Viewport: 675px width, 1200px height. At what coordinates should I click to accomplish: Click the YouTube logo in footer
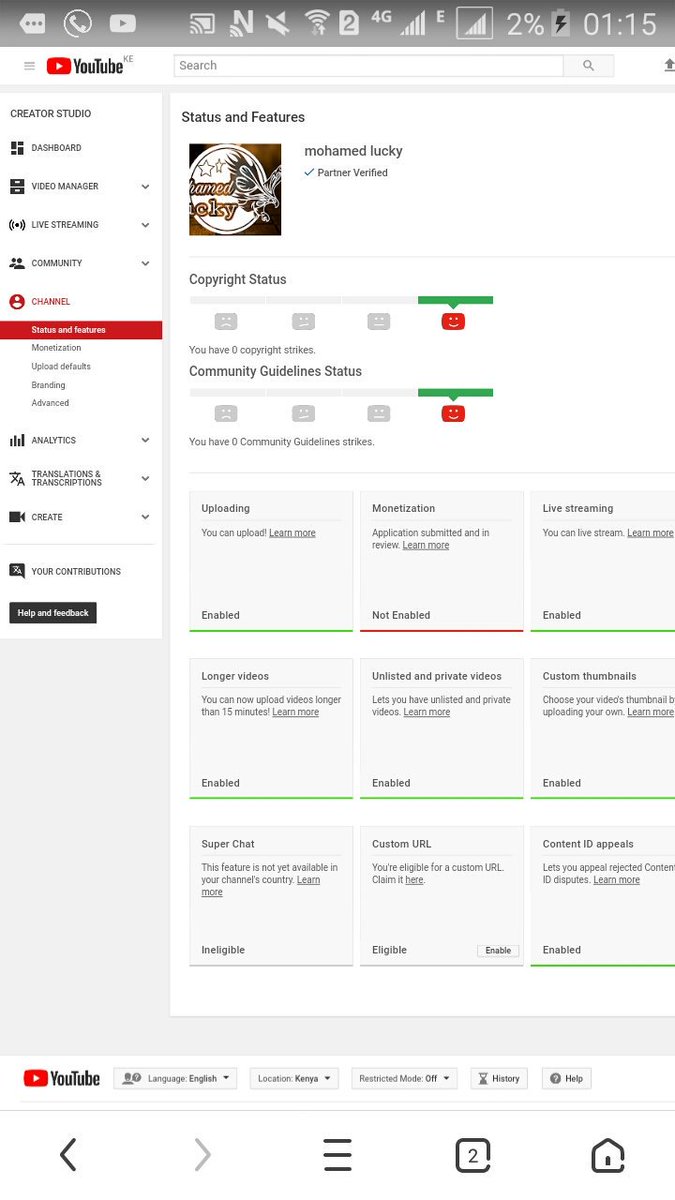62,1078
